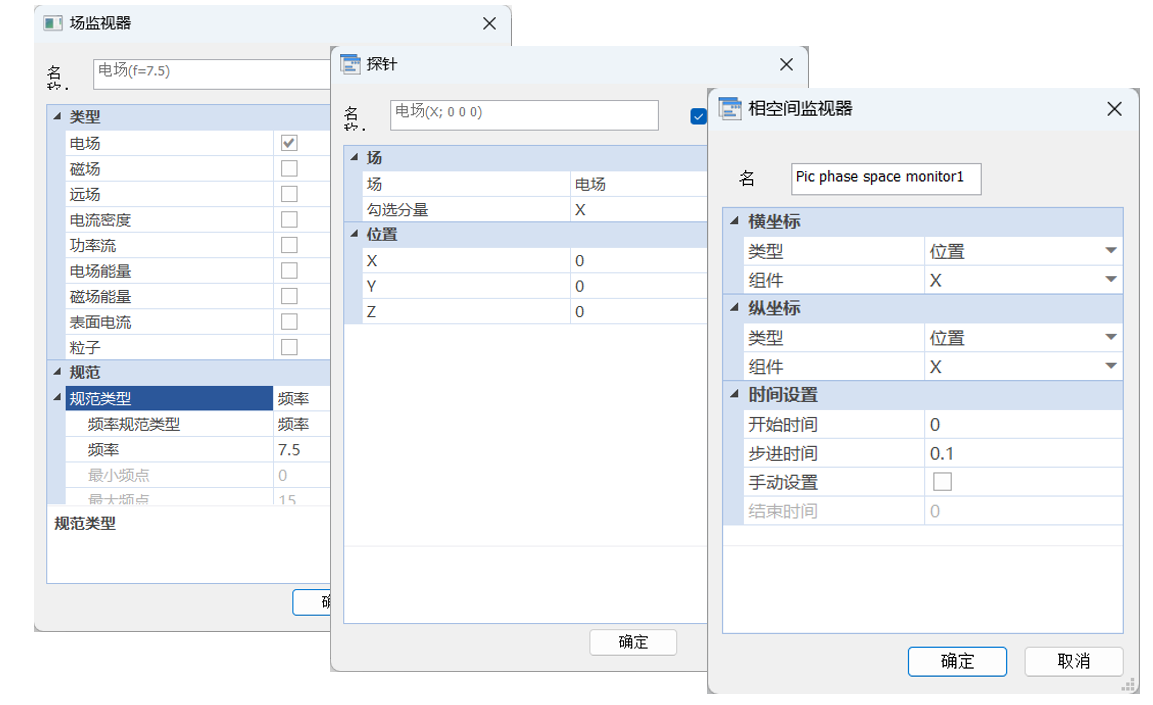1153x705 pixels.
Task: Click 确定 in the 相空间监视器 dialog
Action: click(x=957, y=661)
